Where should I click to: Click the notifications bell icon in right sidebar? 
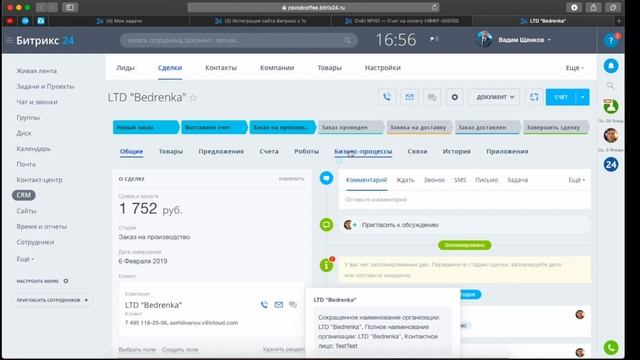point(611,66)
